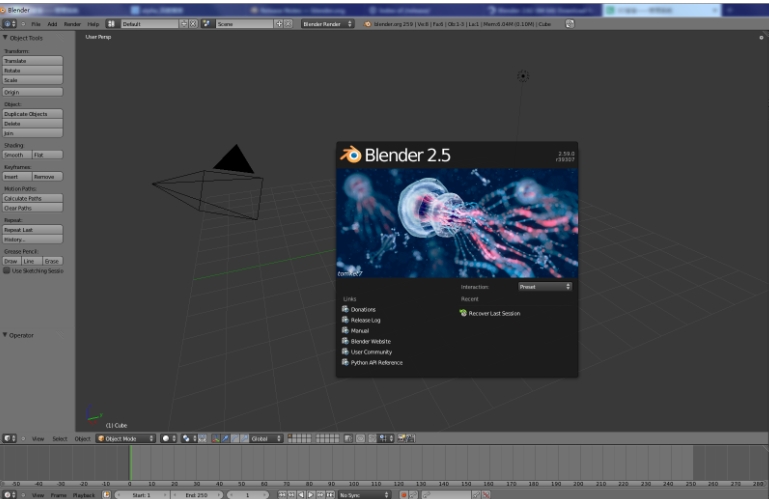Viewport: 769px width, 499px height.
Task: Click the screen layout browse icon
Action: tap(111, 24)
